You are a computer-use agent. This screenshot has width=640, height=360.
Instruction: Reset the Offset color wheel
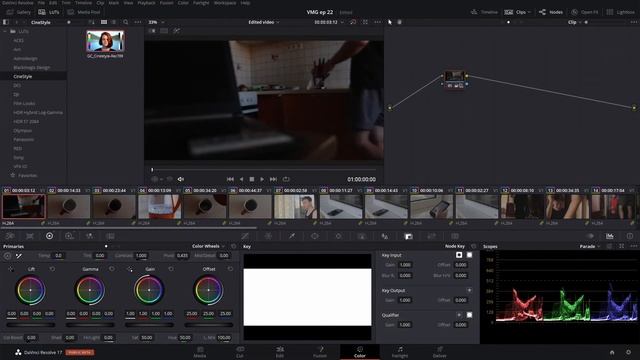[231, 269]
